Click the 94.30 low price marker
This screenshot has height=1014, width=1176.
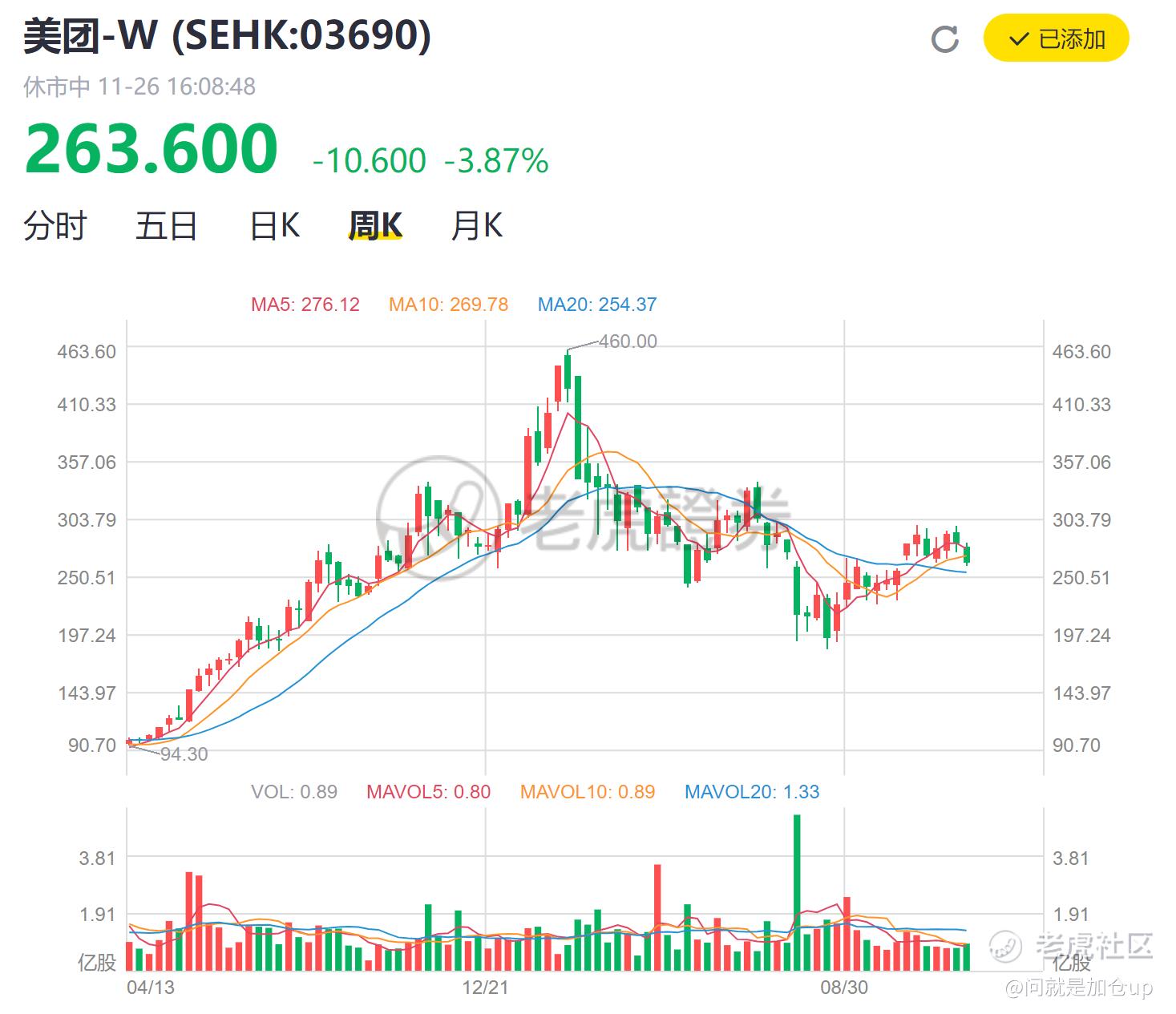coord(184,754)
